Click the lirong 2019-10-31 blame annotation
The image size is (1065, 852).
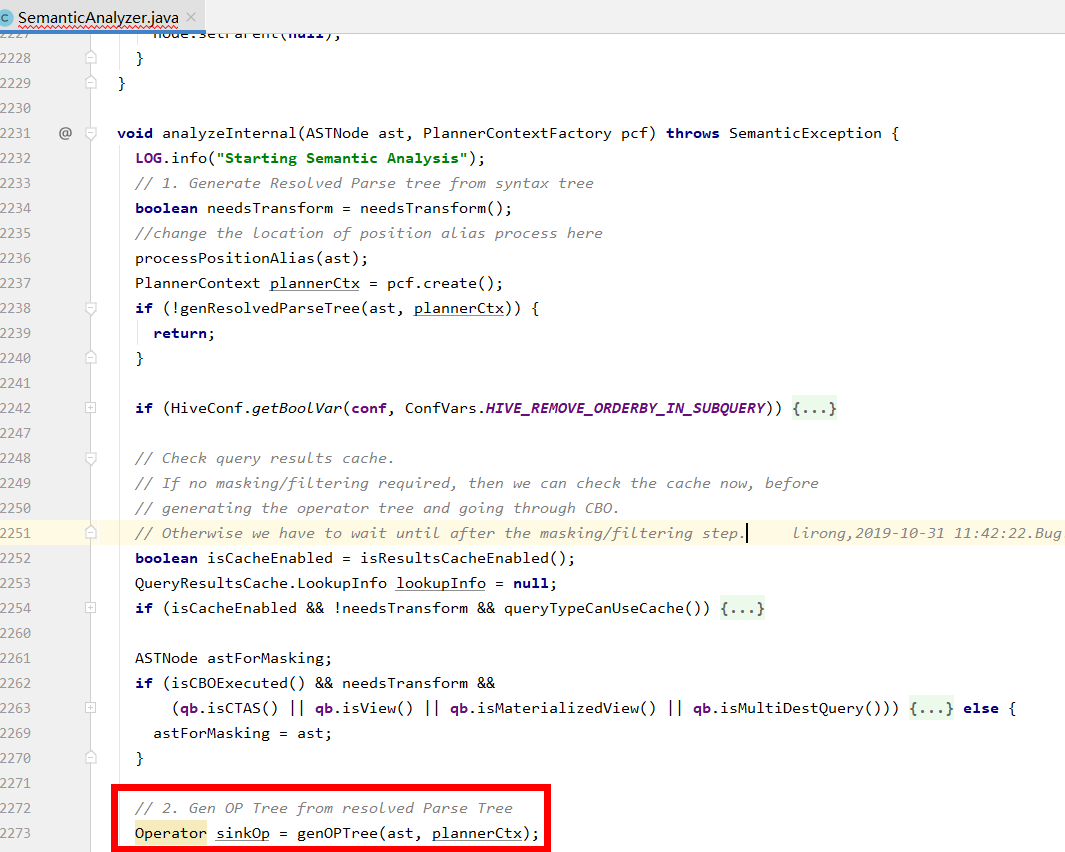927,533
